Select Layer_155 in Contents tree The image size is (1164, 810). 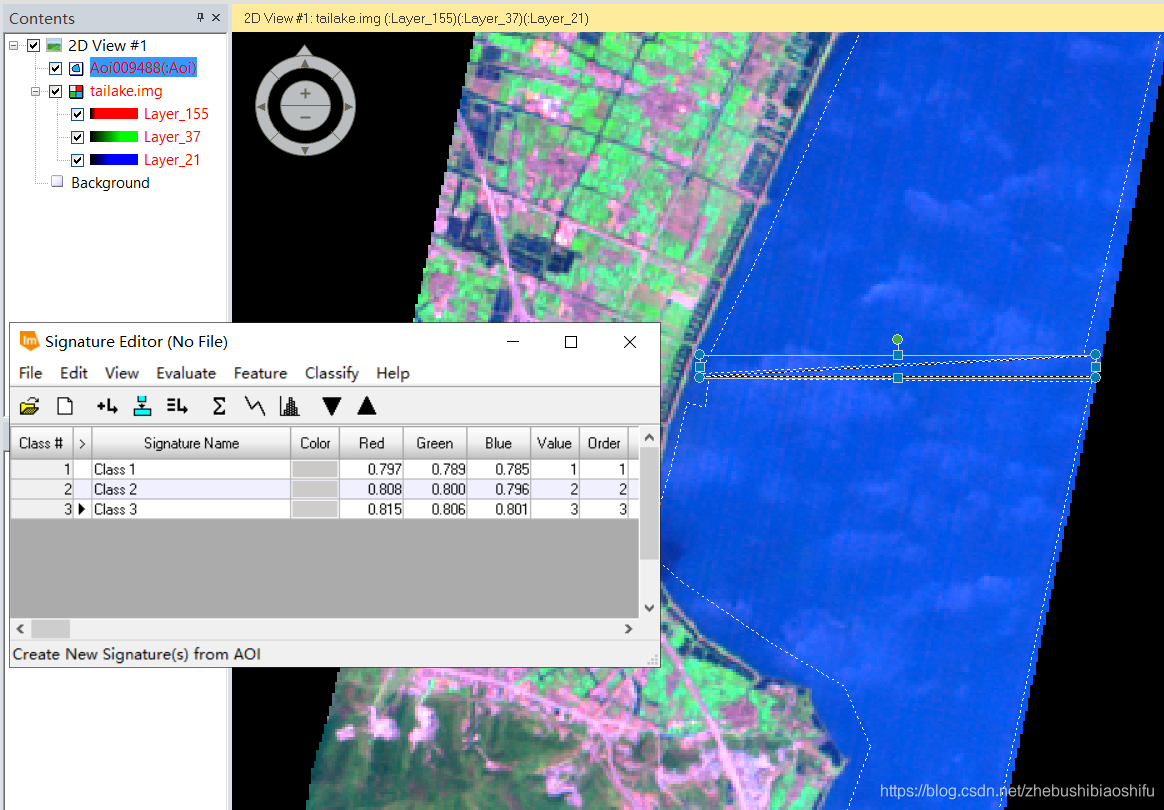[x=176, y=114]
